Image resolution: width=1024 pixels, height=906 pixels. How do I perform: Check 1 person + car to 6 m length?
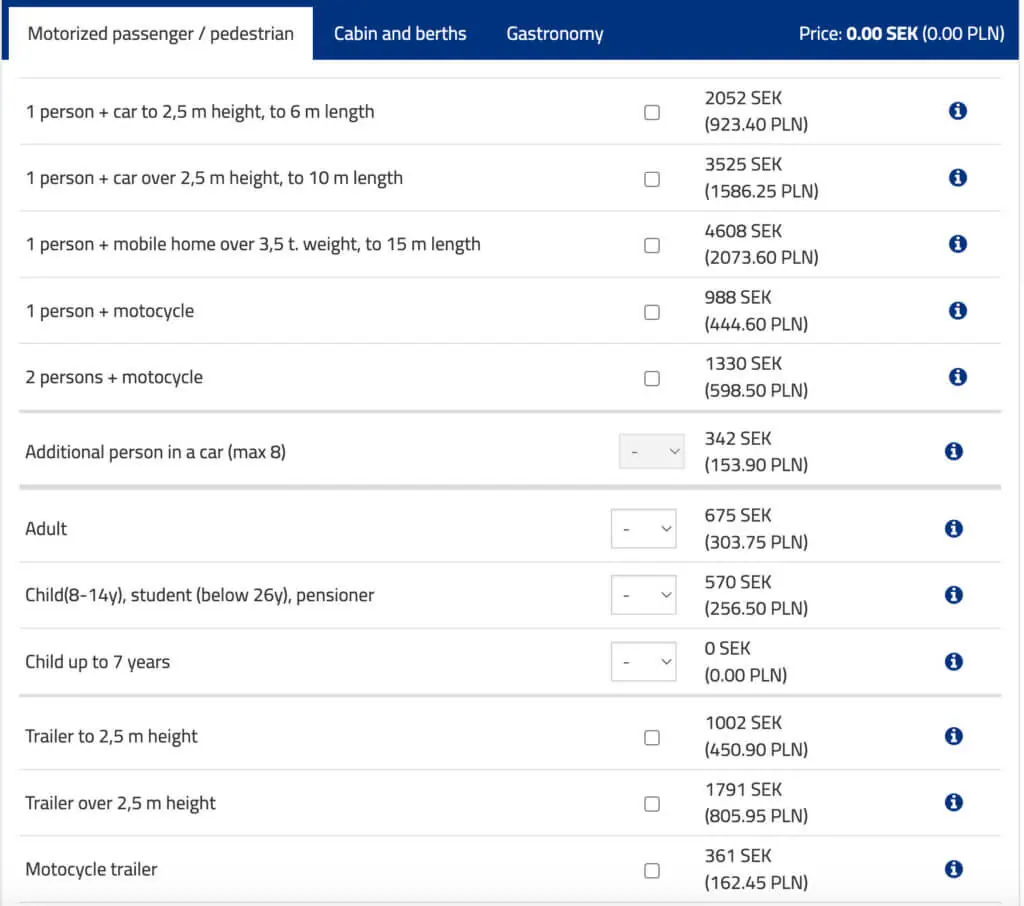[x=651, y=113]
